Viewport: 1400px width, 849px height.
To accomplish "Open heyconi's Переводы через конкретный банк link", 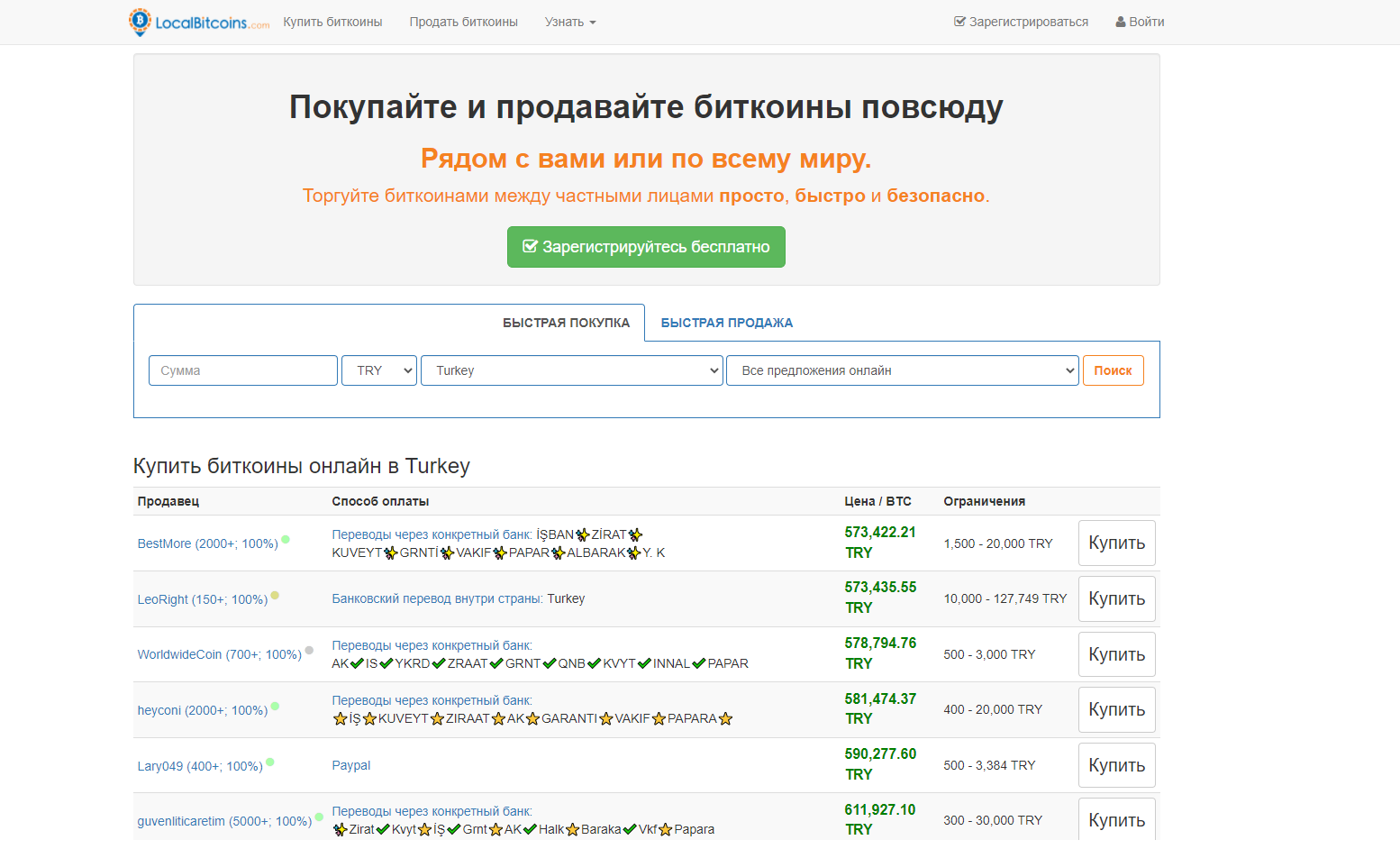I will (x=432, y=700).
